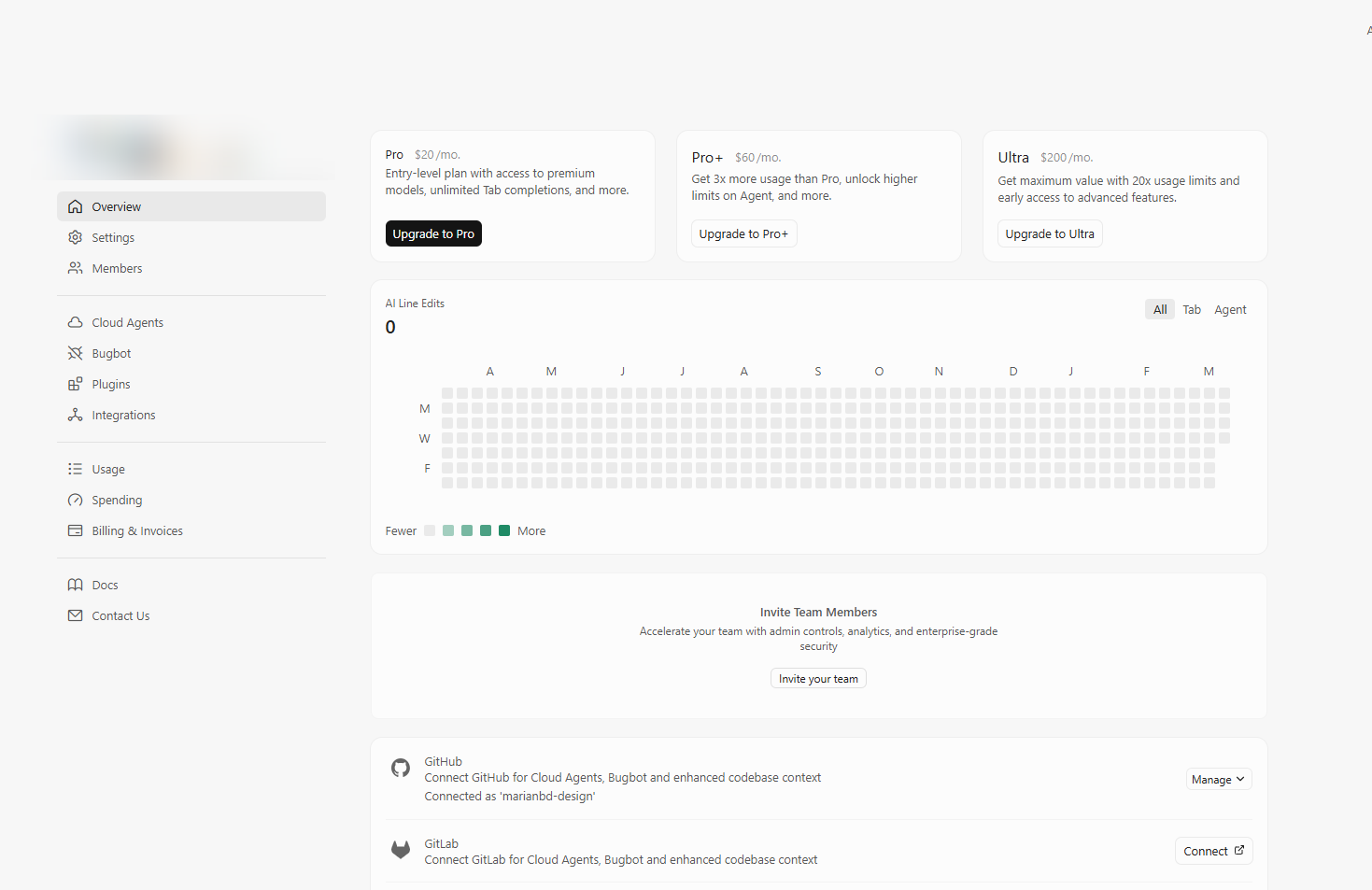Click the Integrations icon
This screenshot has width=1372, height=890.
tap(76, 415)
